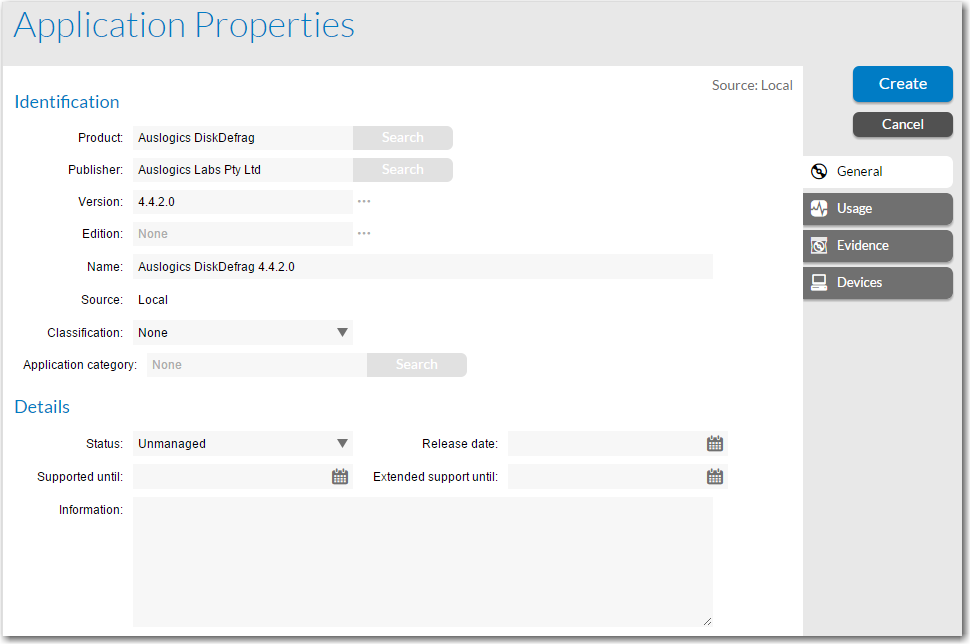Image resolution: width=970 pixels, height=644 pixels.
Task: Click the Evidence tab icon
Action: [819, 246]
